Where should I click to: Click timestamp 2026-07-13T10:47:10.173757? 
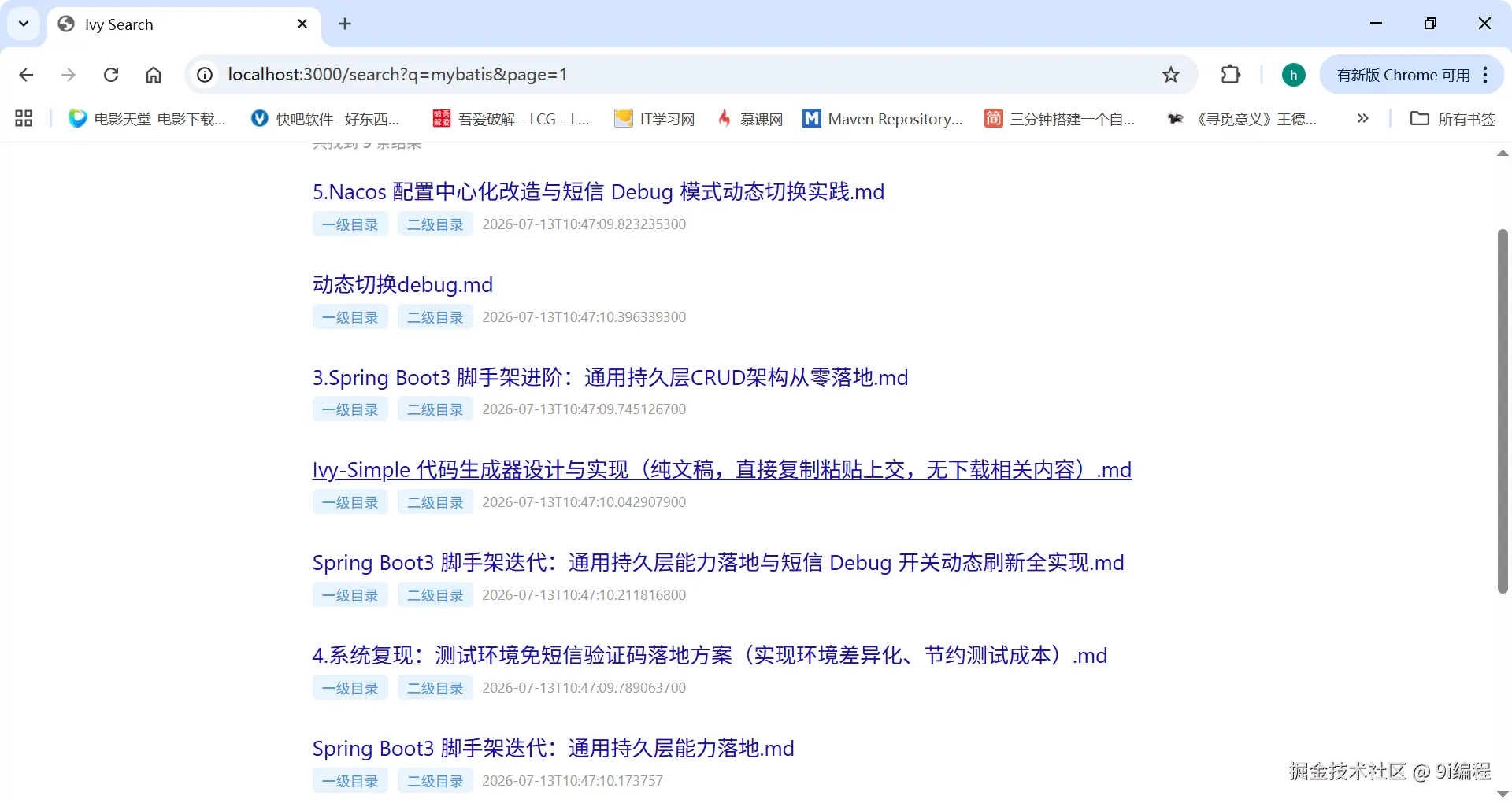click(573, 781)
